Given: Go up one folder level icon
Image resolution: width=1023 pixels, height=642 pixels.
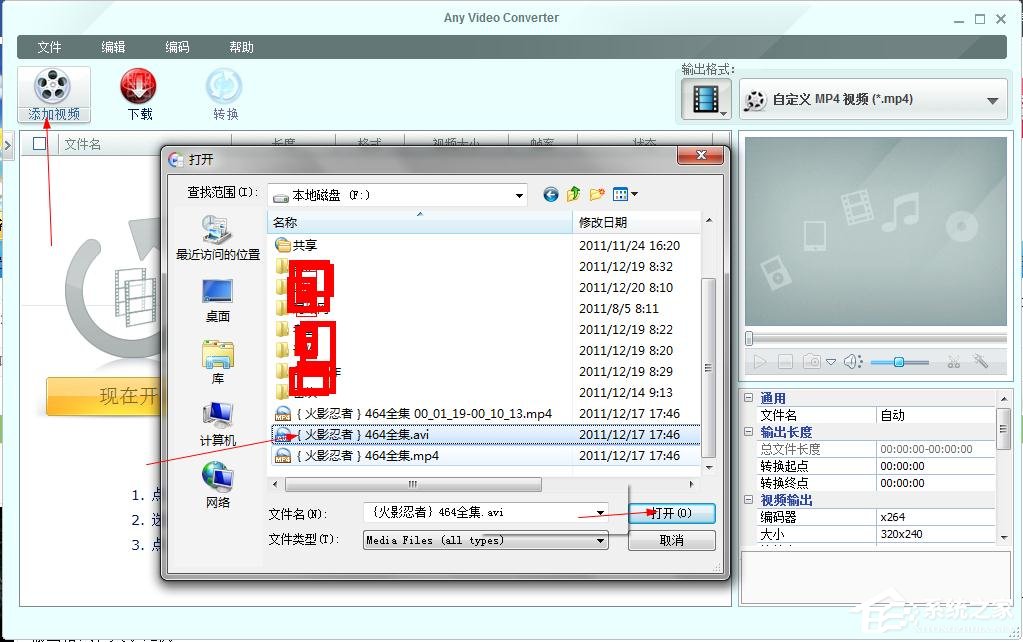Looking at the screenshot, I should coord(572,193).
